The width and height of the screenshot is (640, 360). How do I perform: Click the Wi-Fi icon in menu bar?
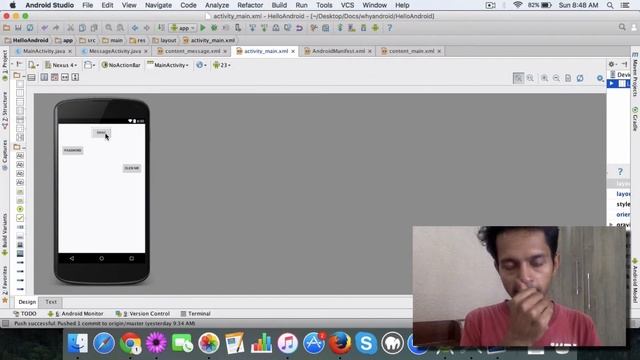pyautogui.click(x=518, y=5)
